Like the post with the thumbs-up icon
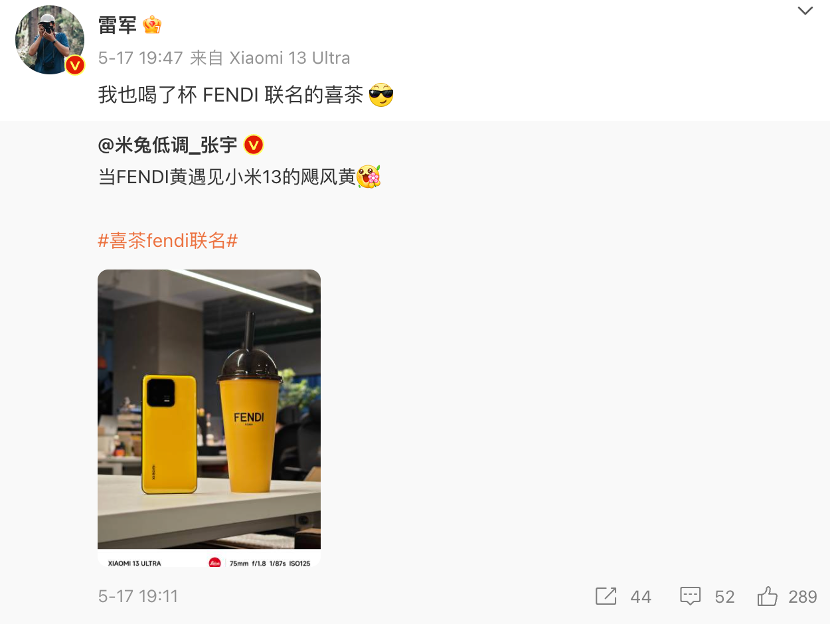 (767, 596)
